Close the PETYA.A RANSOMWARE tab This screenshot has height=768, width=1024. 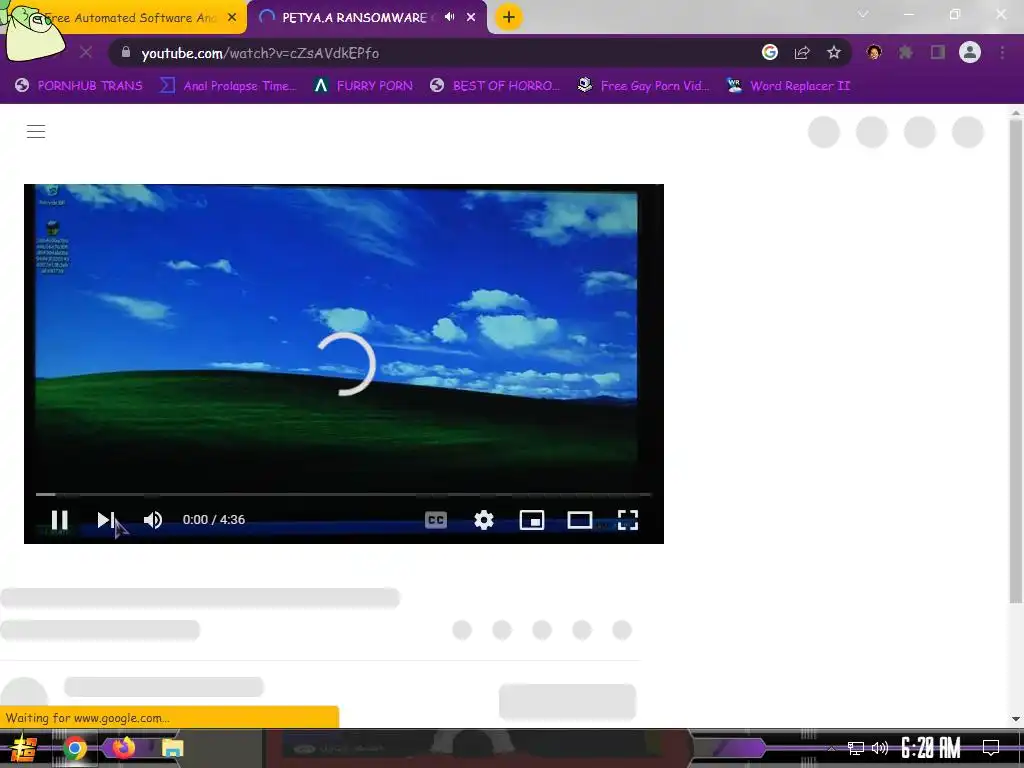pyautogui.click(x=471, y=18)
